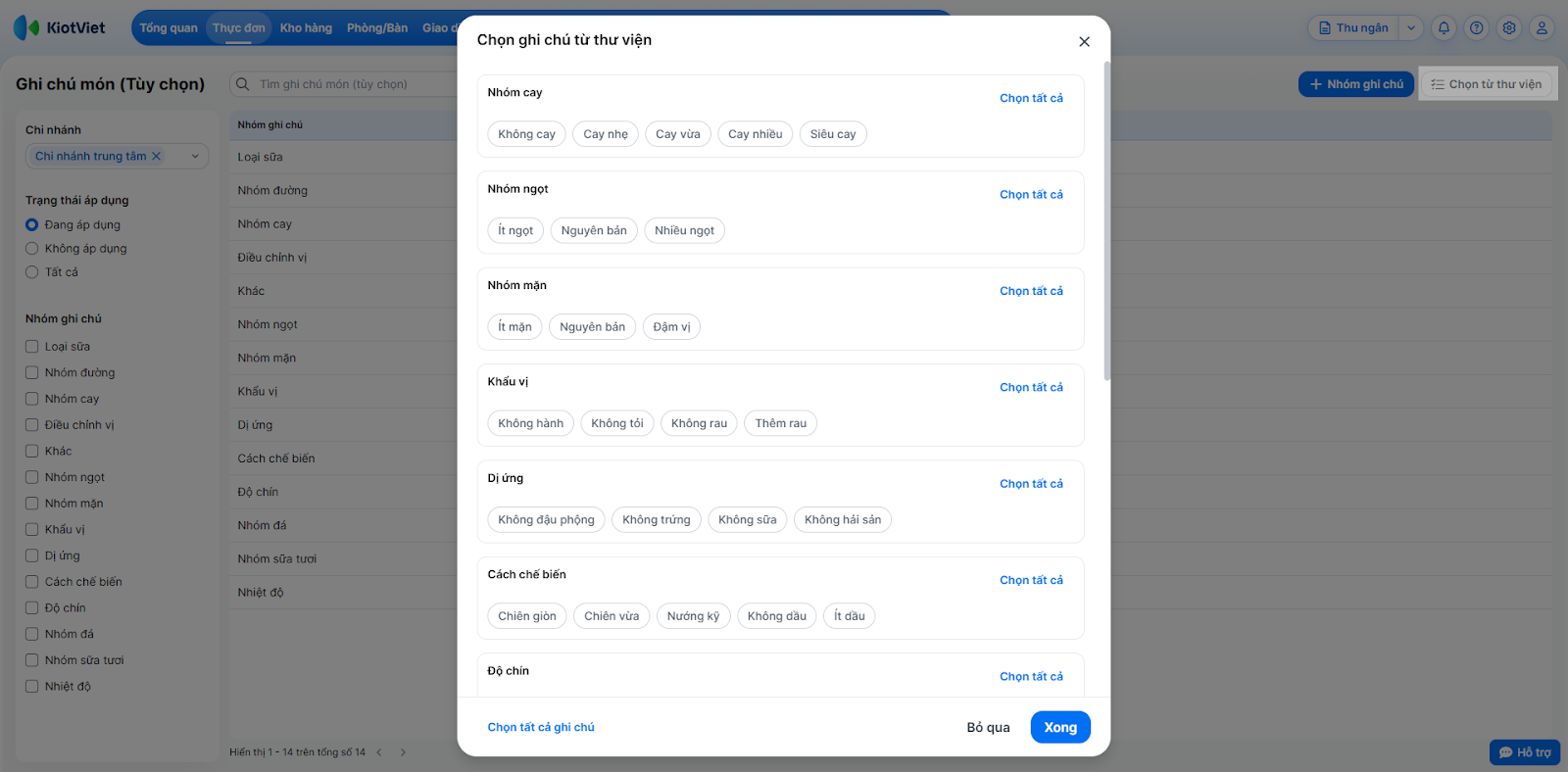Open the Tổng quan menu
1568x772 pixels.
[x=169, y=28]
